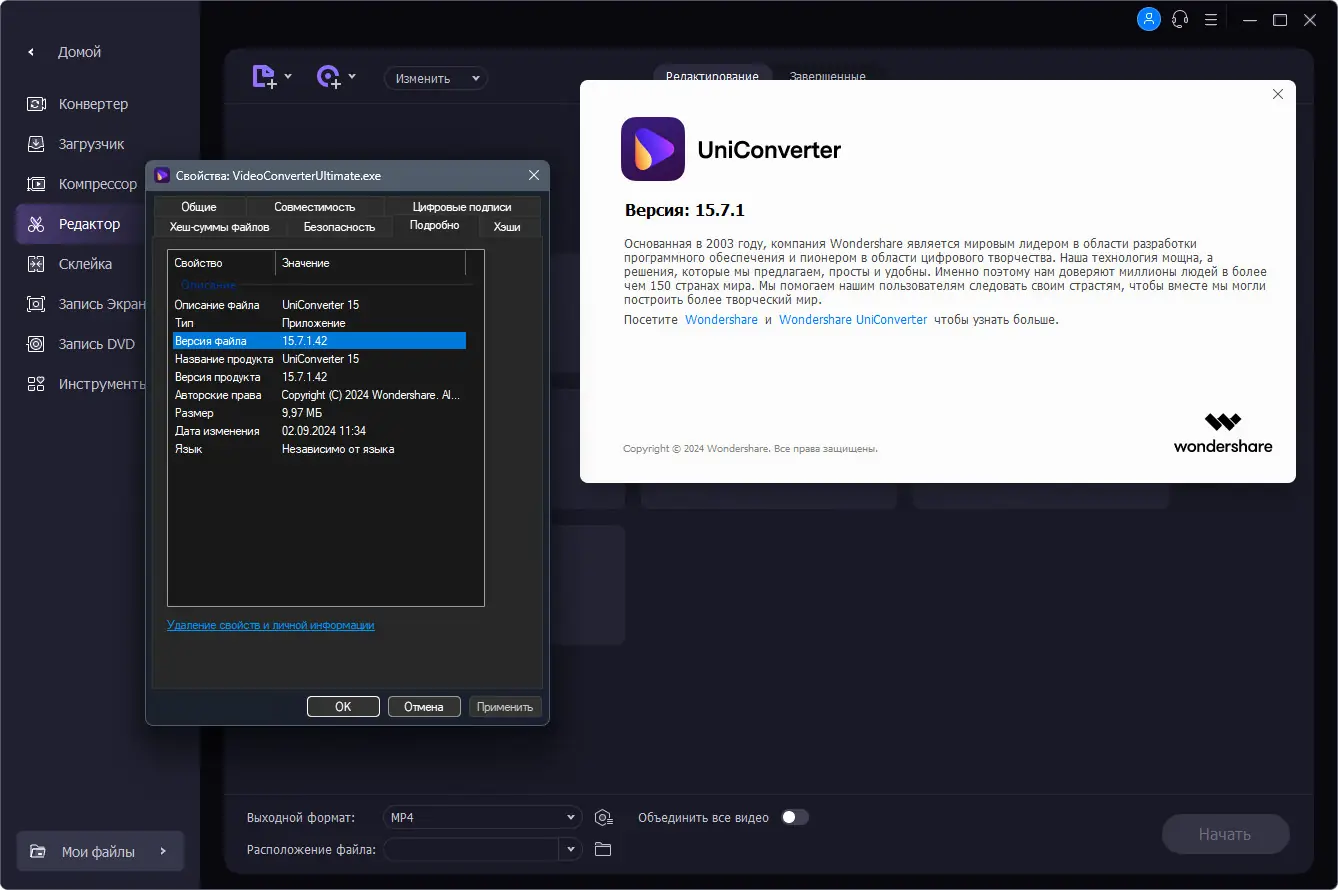1338x890 pixels.
Task: Switch to the Общие tab
Action: point(199,207)
